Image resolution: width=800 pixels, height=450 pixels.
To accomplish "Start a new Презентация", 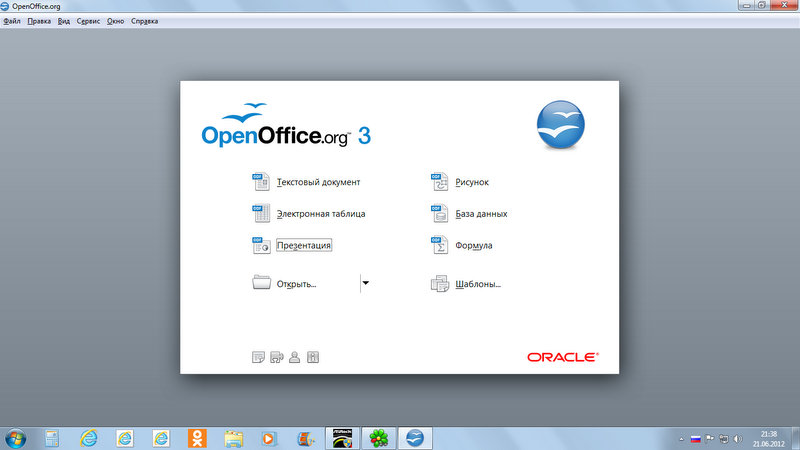I will coord(304,245).
